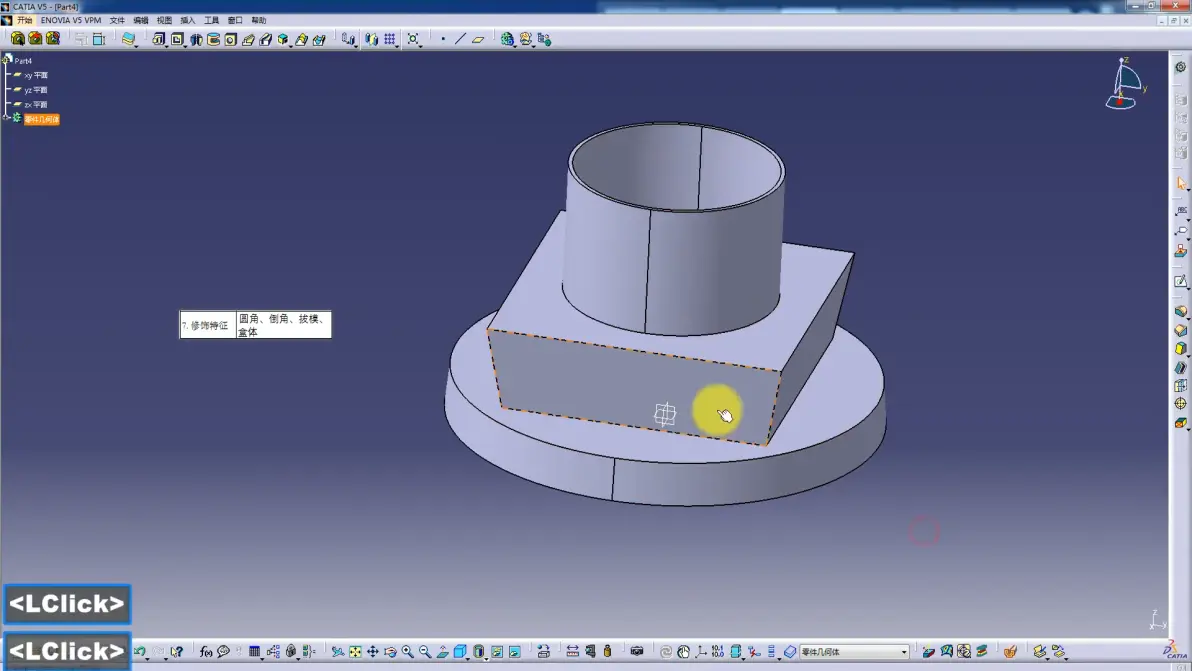Viewport: 1192px width, 671px height.
Task: Click the Fit All In view icon
Action: point(355,651)
